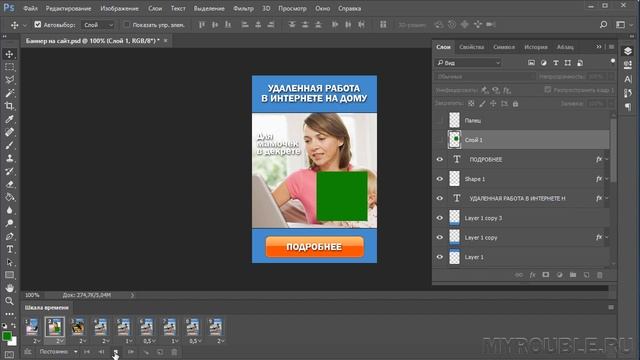Select the Dodge tool
Screen dimensions: 640x360
pos(9,223)
